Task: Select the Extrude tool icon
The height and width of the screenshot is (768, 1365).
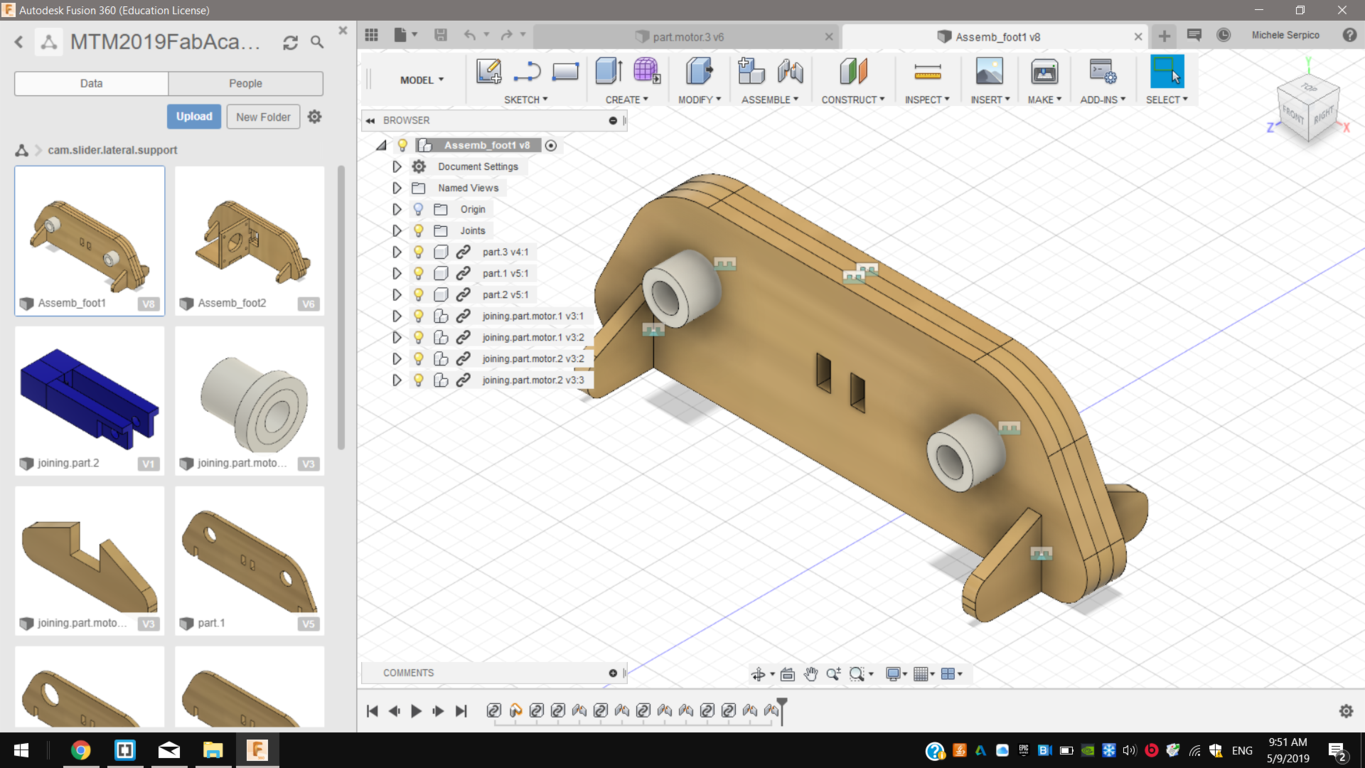Action: coord(608,71)
